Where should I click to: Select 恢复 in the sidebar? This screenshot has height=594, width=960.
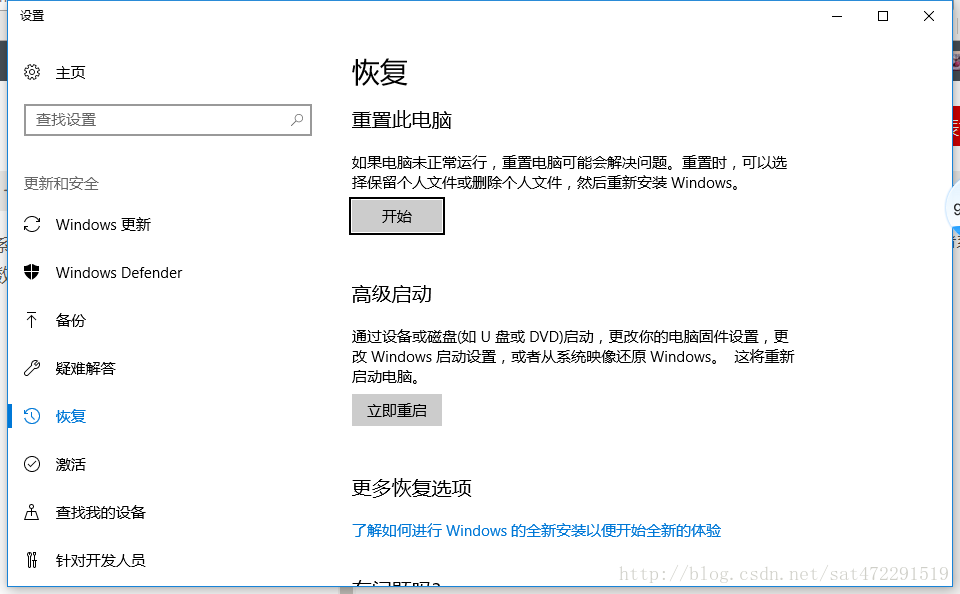[70, 416]
